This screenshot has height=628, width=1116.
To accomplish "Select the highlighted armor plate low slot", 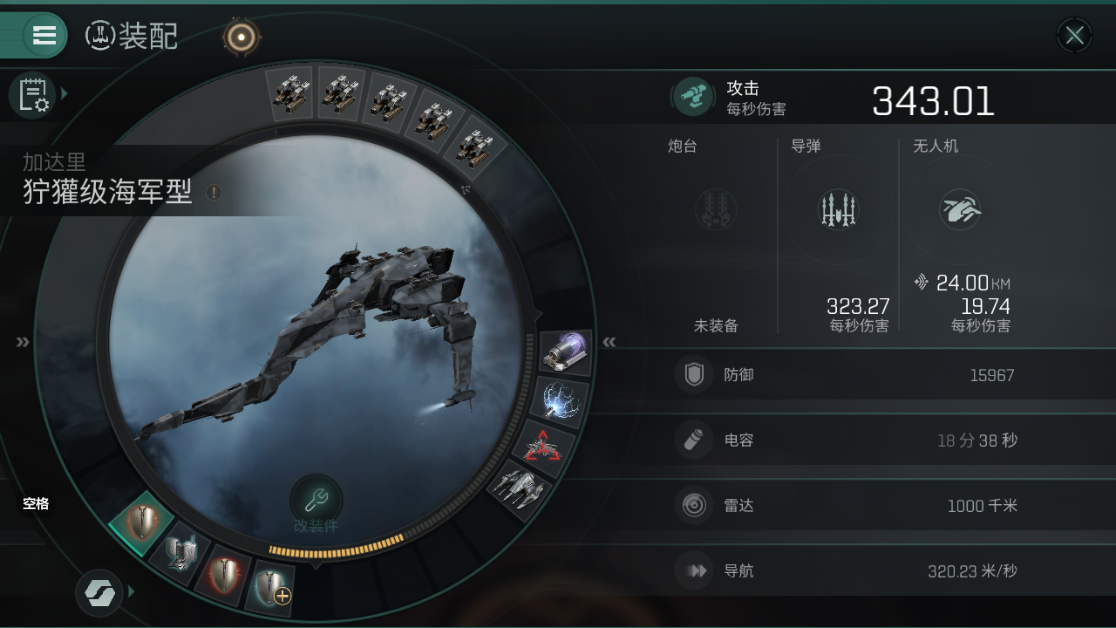I will click(142, 523).
